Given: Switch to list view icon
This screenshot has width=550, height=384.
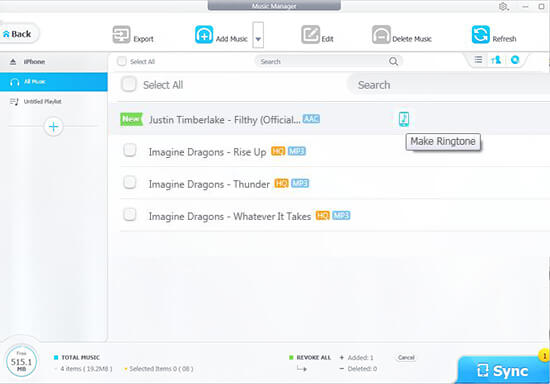Looking at the screenshot, I should coord(478,60).
